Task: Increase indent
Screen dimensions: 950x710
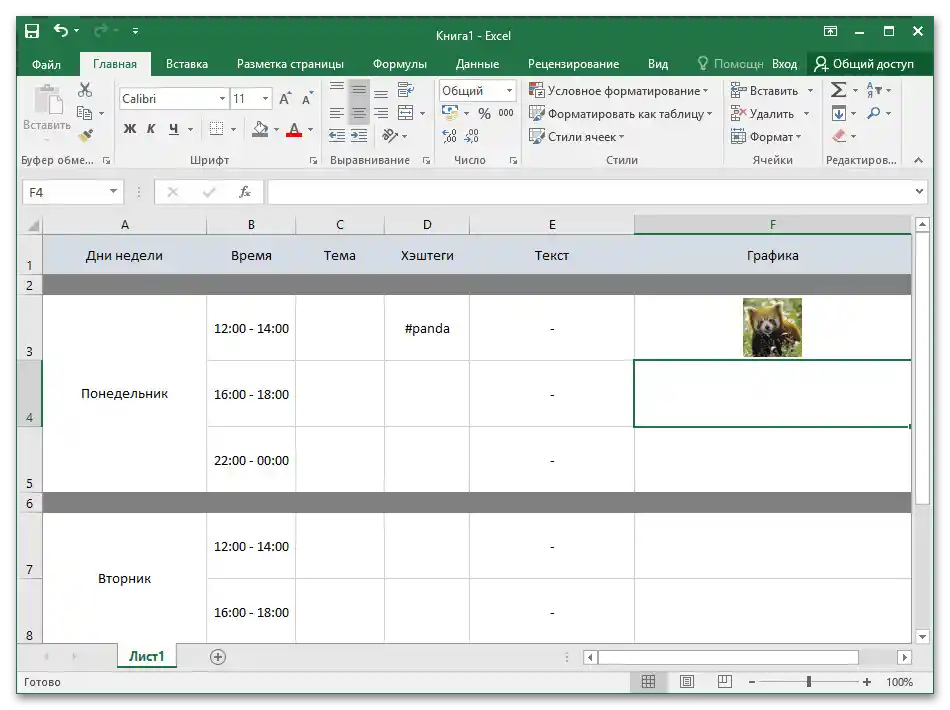Action: 359,136
